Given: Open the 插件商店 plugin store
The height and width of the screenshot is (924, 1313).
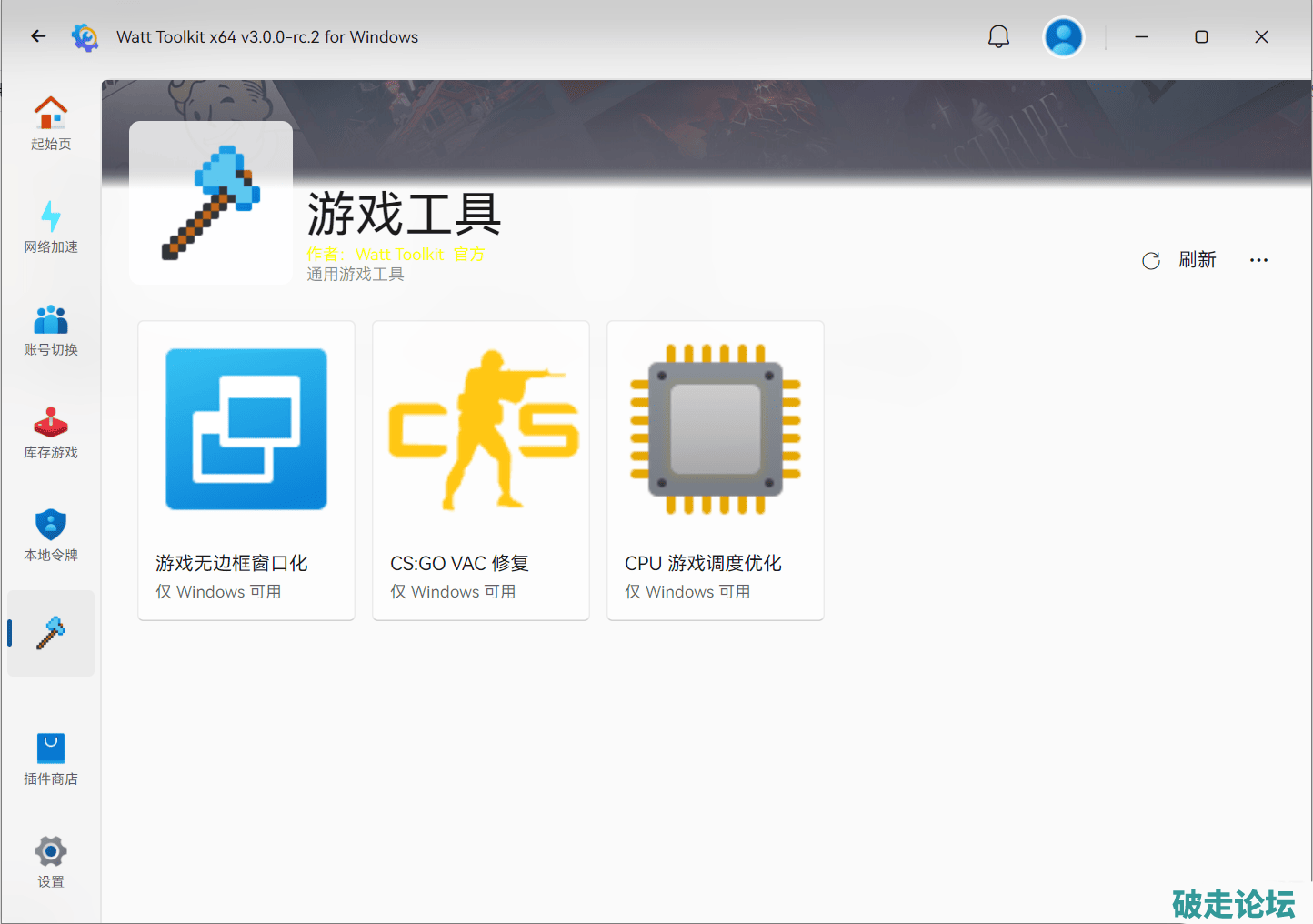Looking at the screenshot, I should (51, 759).
